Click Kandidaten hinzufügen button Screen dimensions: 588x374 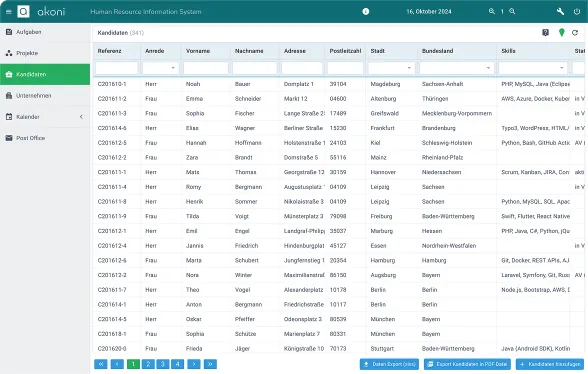click(x=550, y=364)
